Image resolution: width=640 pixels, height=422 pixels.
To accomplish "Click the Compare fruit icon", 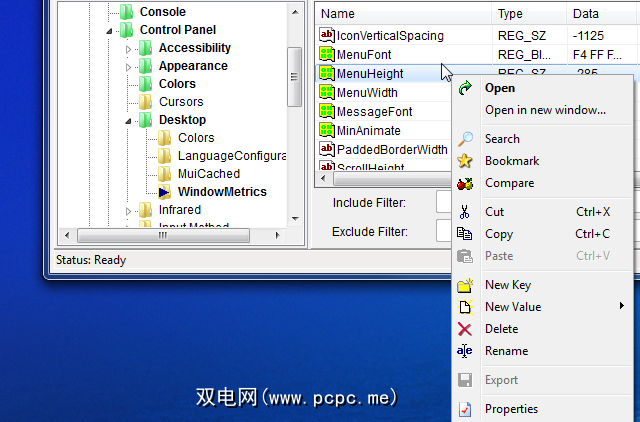I will coord(465,184).
